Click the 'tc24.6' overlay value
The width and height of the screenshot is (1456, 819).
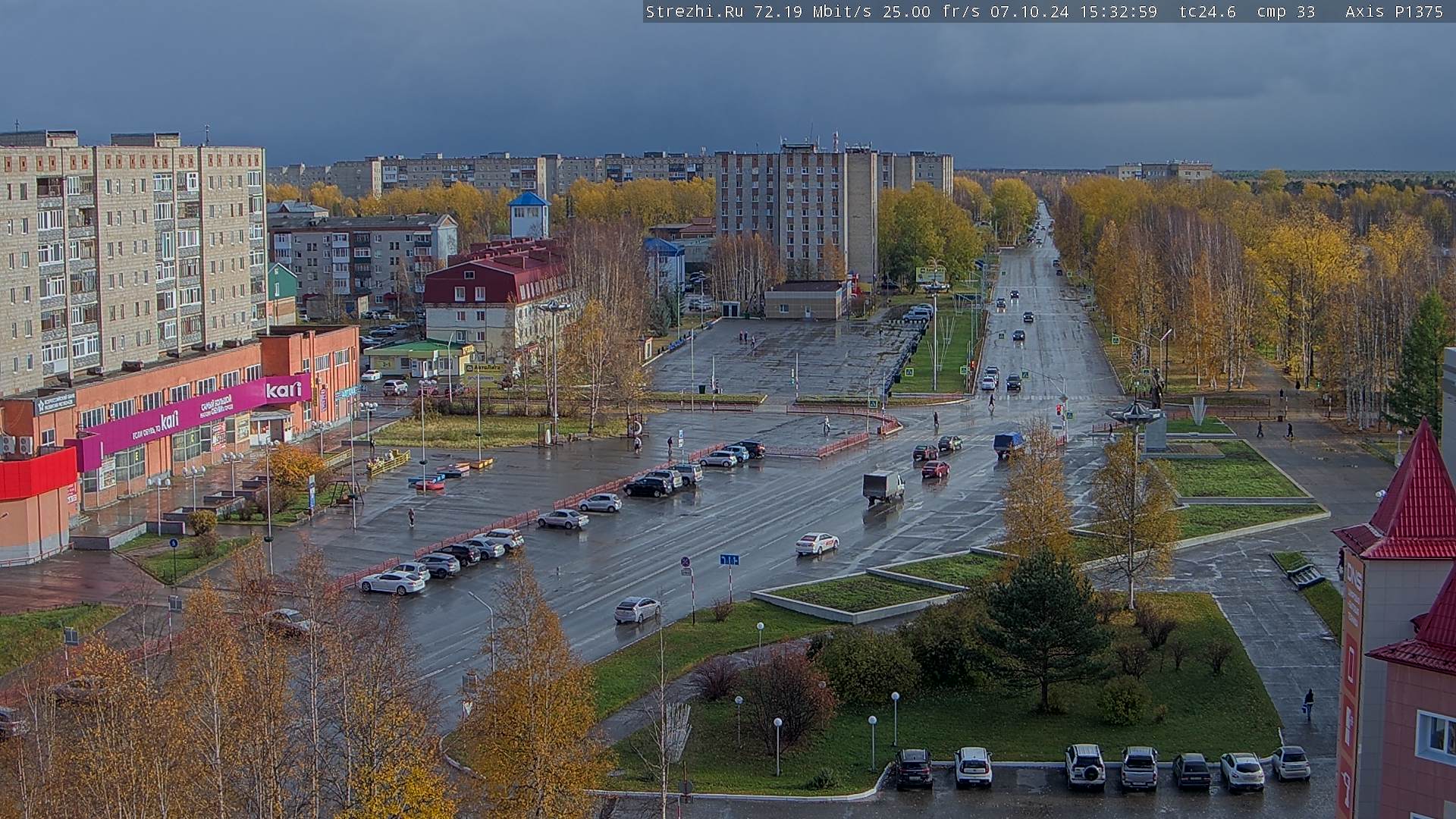1207,11
